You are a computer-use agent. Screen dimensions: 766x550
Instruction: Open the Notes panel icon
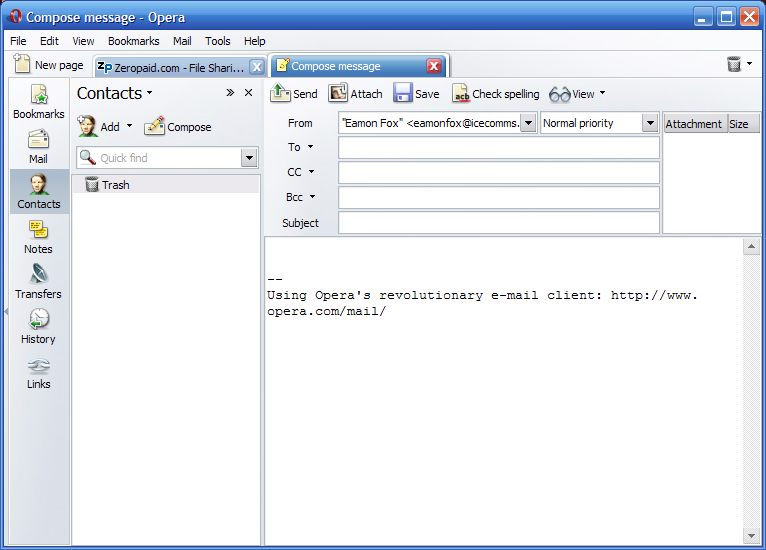39,237
